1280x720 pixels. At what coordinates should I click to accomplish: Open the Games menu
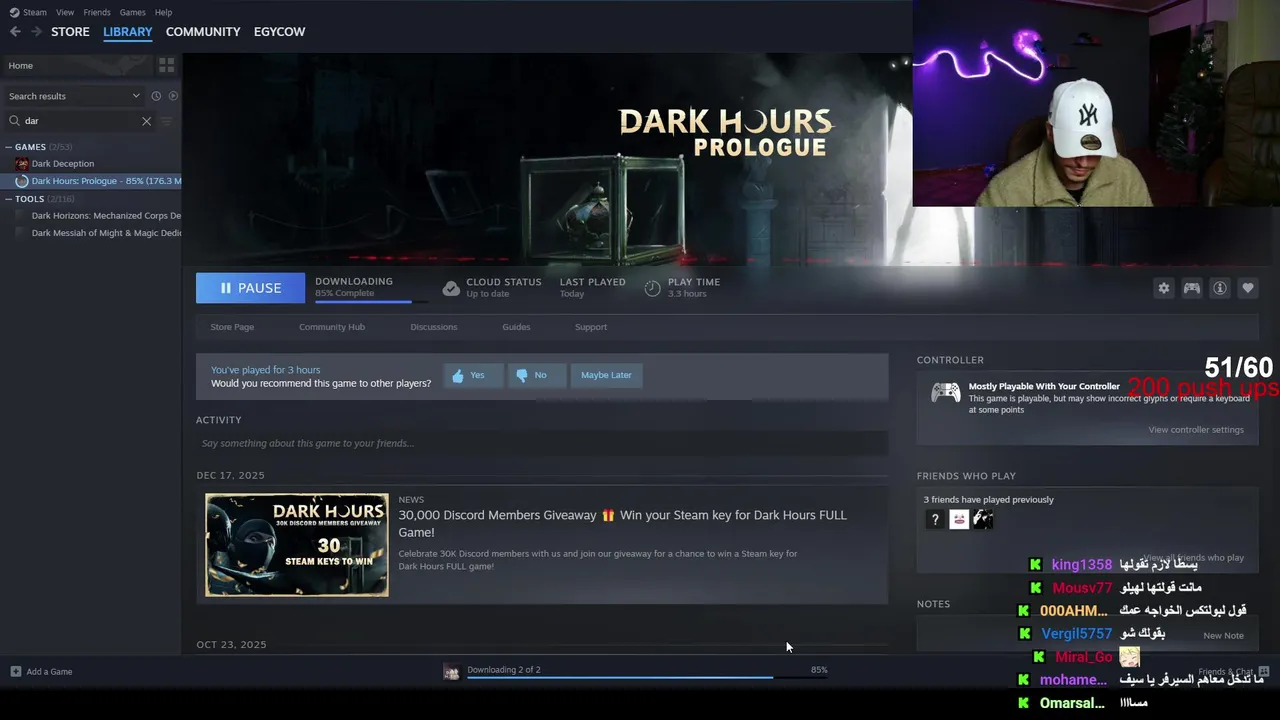132,12
